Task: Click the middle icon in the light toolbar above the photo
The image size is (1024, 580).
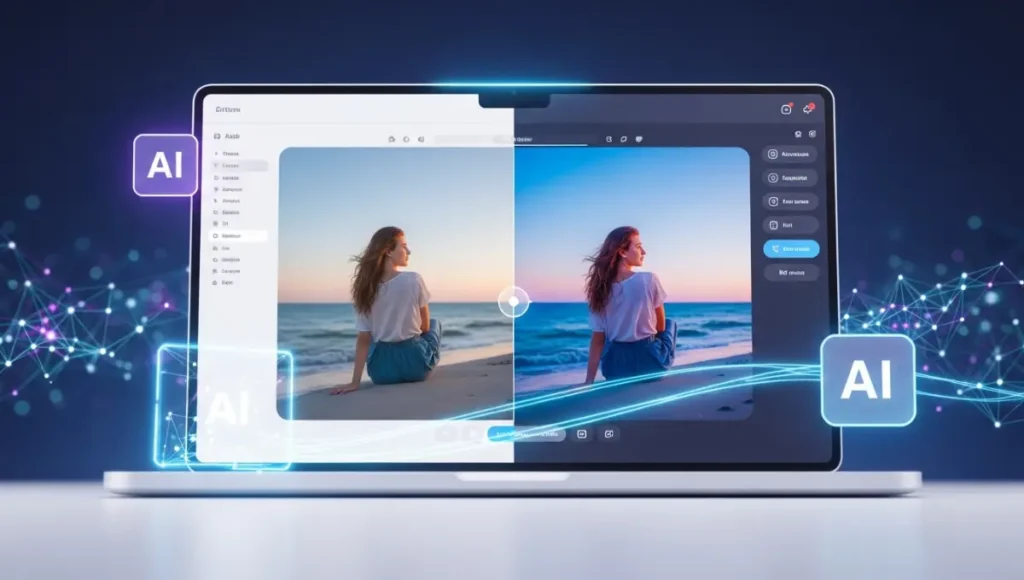Action: [x=406, y=139]
